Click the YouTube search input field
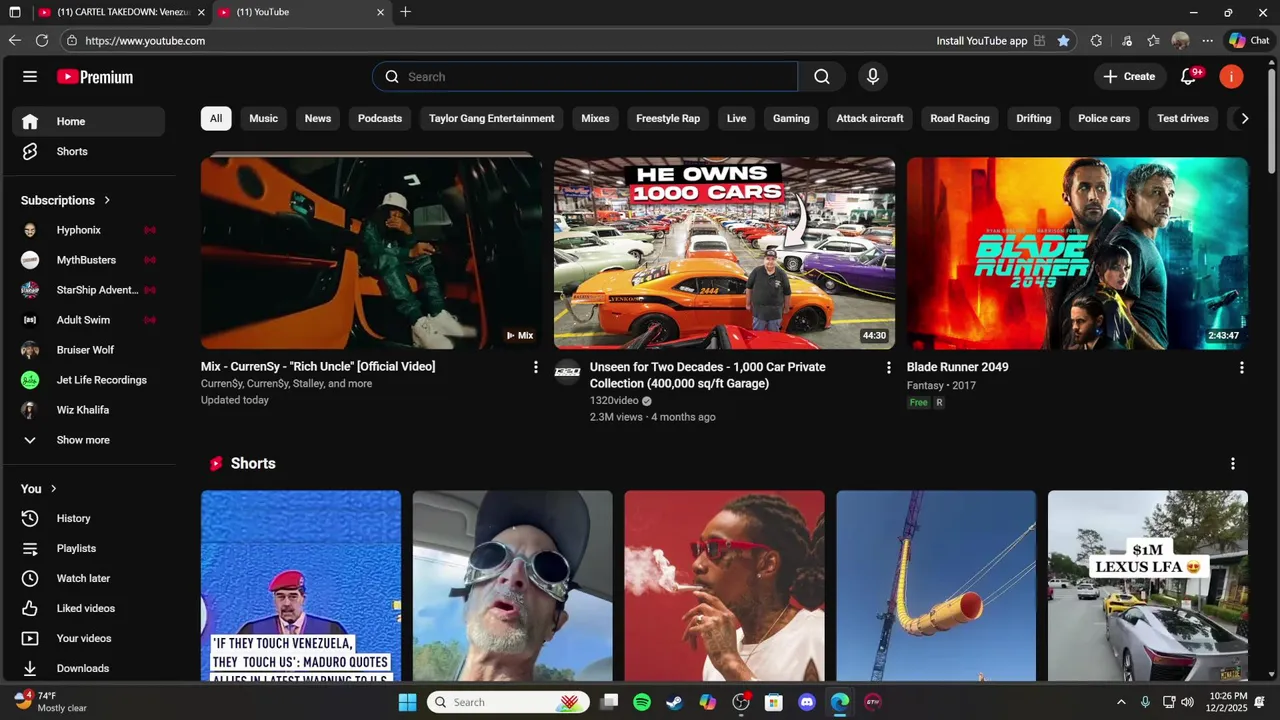This screenshot has width=1280, height=720. coord(585,77)
